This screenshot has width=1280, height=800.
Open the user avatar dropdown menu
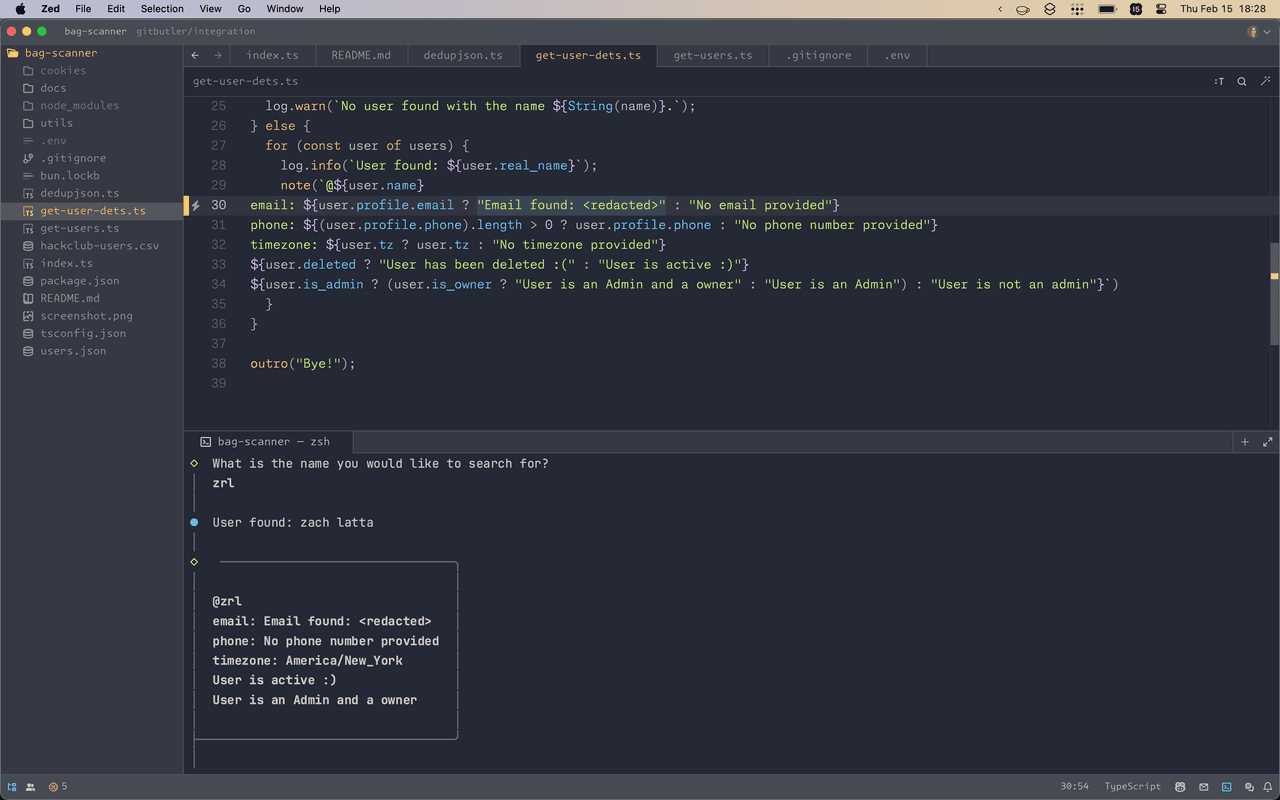1258,31
